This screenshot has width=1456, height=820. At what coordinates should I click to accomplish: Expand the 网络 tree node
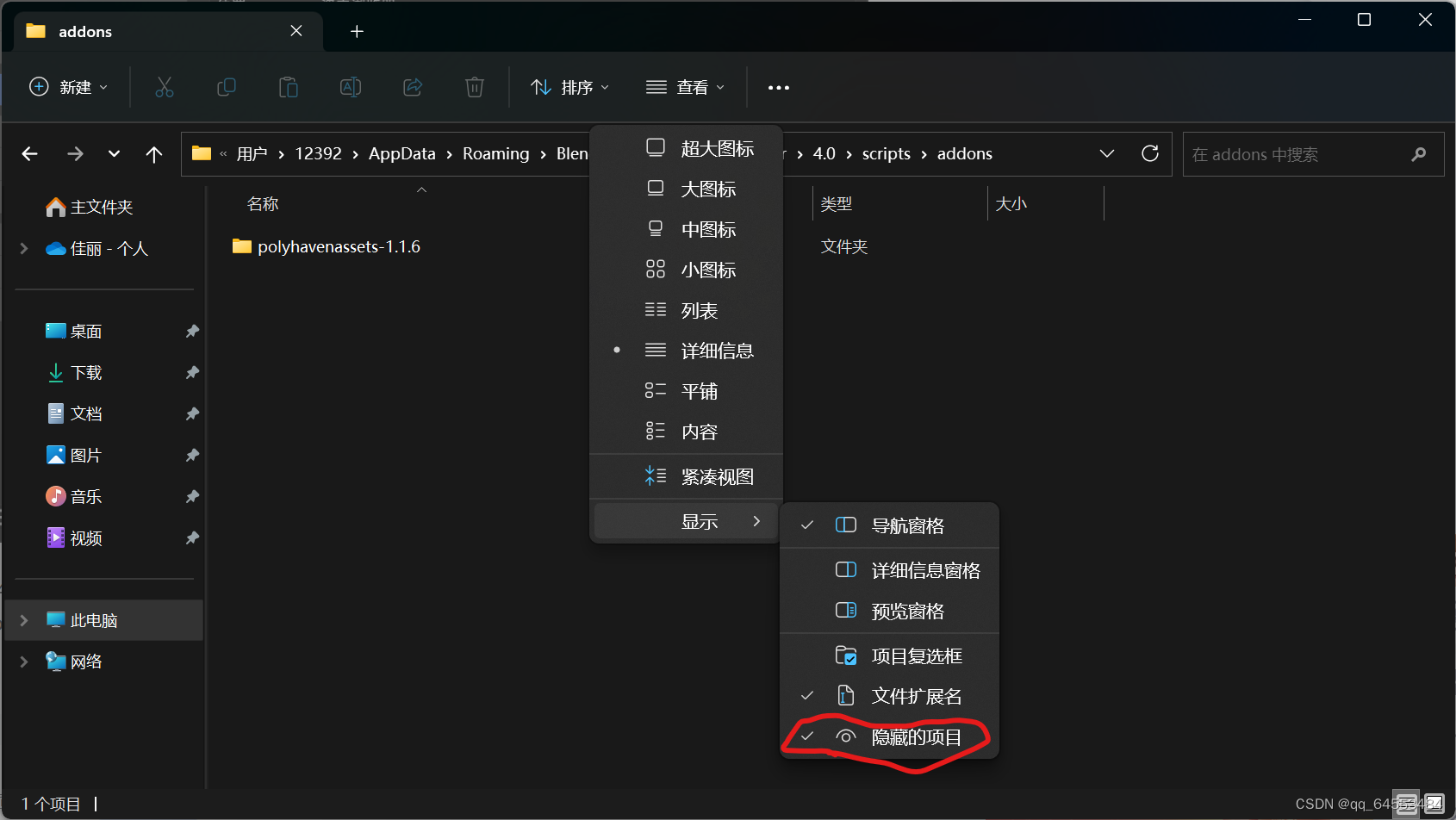tap(24, 662)
